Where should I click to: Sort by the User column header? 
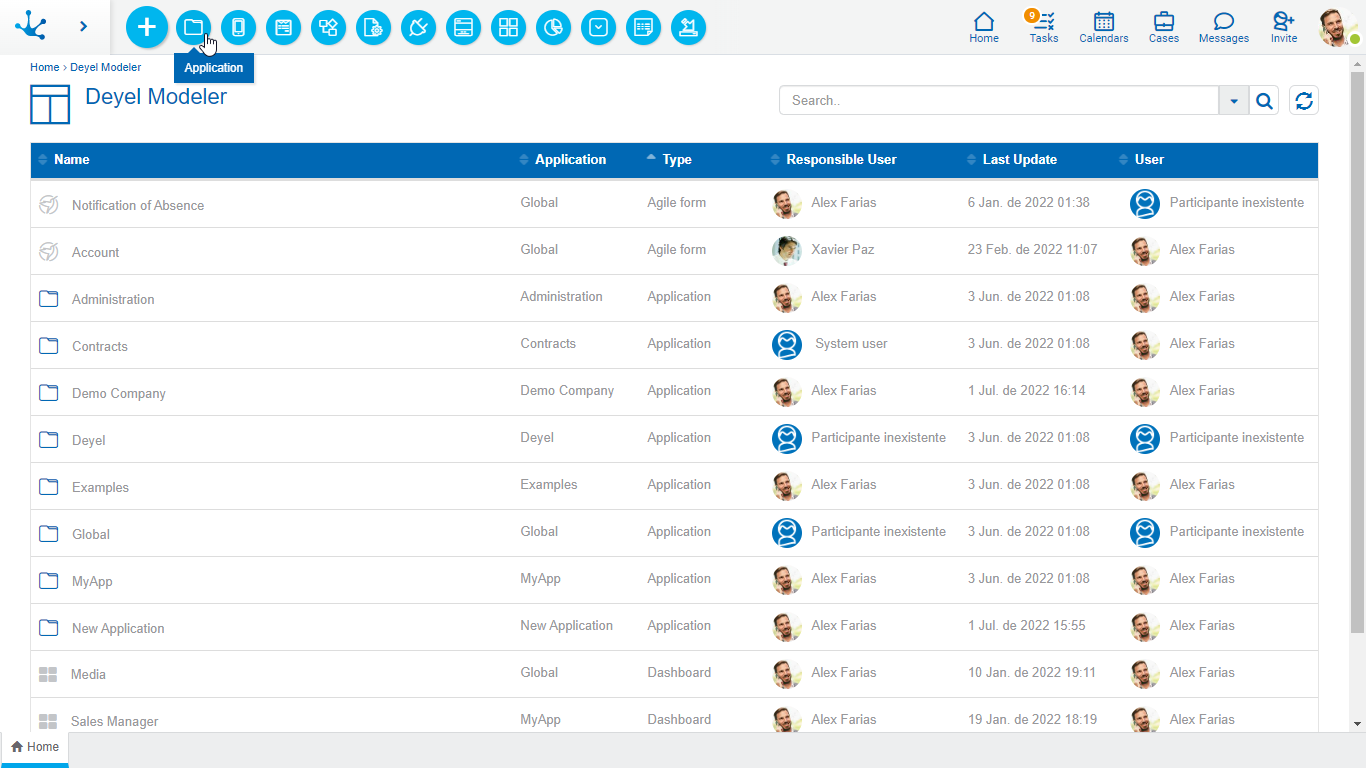[x=1149, y=159]
